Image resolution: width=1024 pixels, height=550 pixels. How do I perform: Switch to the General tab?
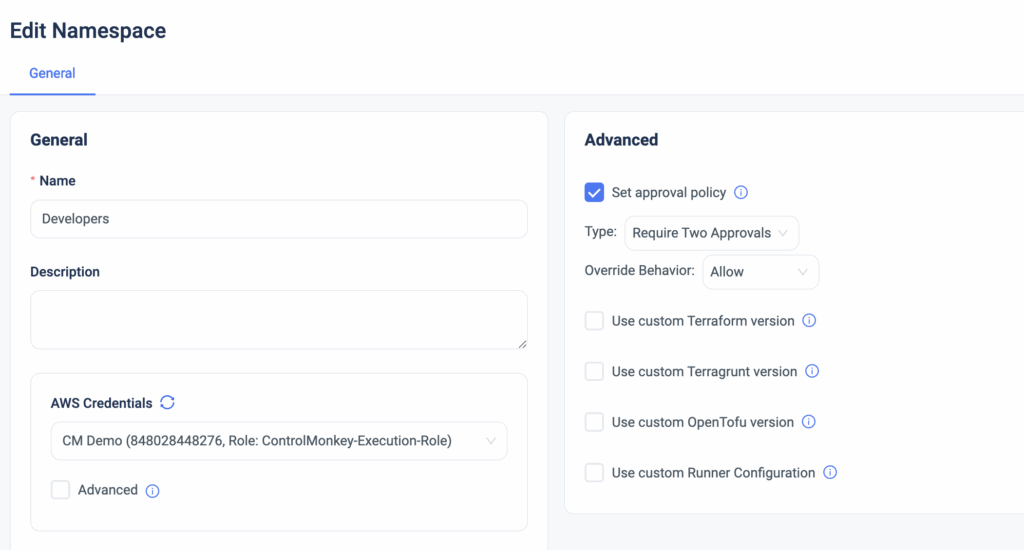pyautogui.click(x=52, y=73)
